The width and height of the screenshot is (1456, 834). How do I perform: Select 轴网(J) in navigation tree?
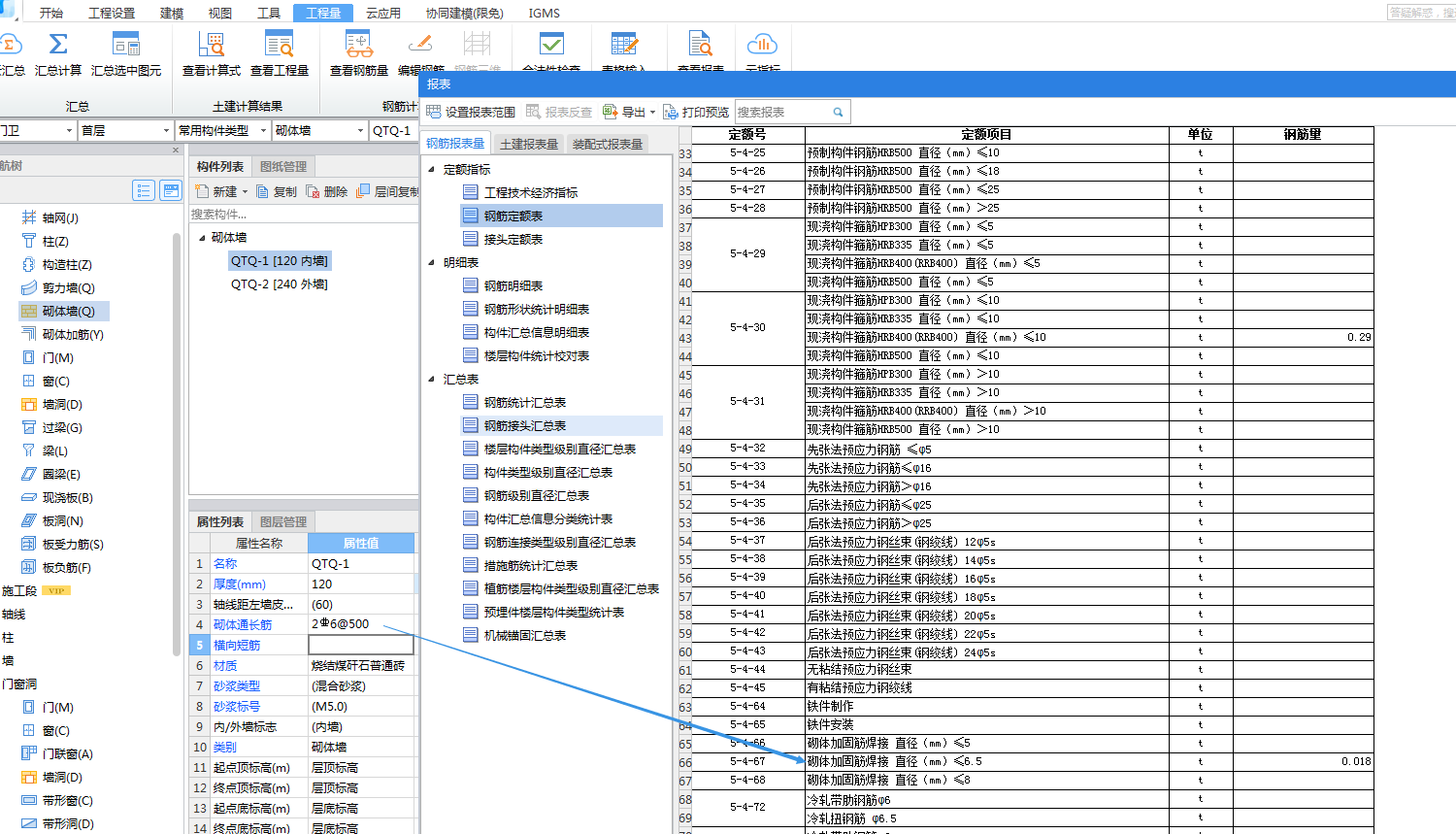click(60, 217)
